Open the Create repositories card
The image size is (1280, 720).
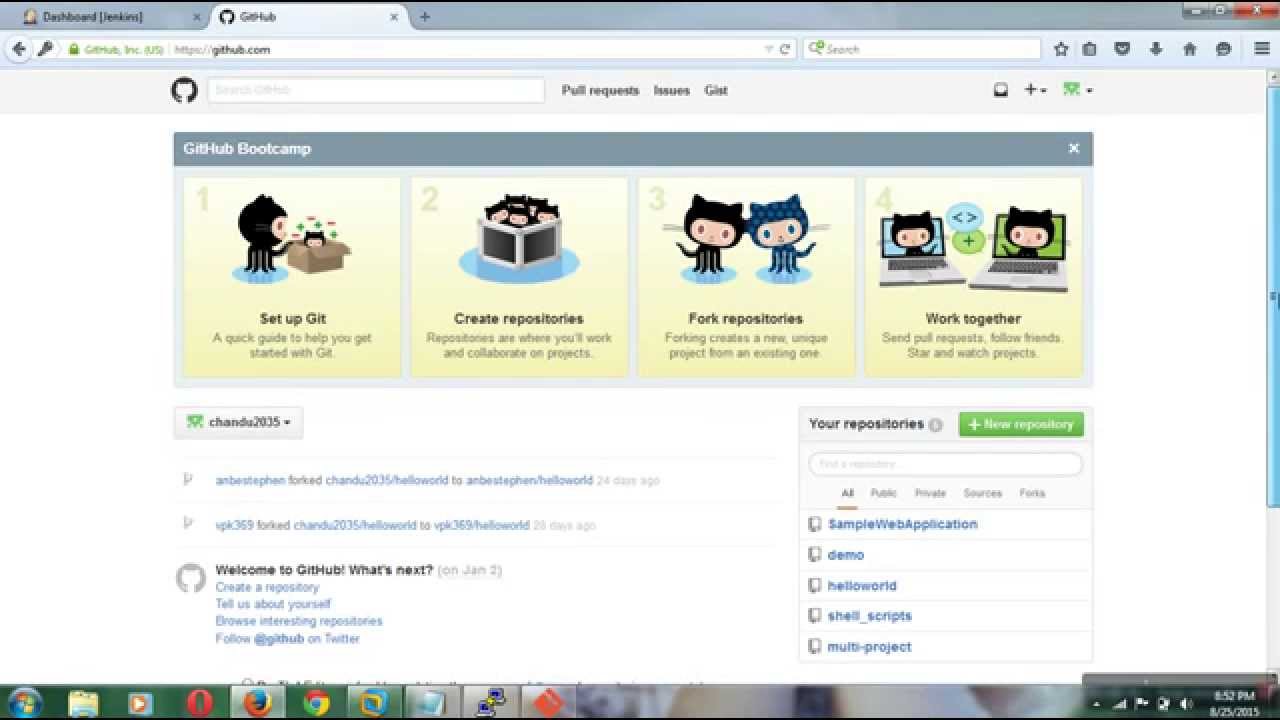(x=519, y=277)
